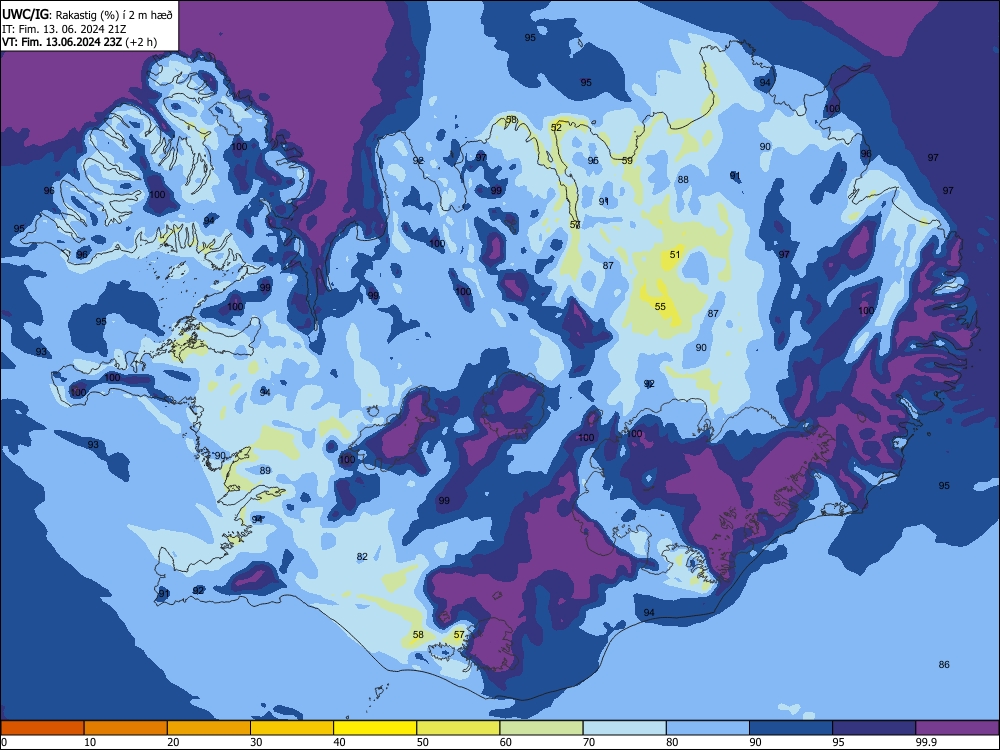
Task: Click the humidity value "88" on the map
Action: [683, 180]
